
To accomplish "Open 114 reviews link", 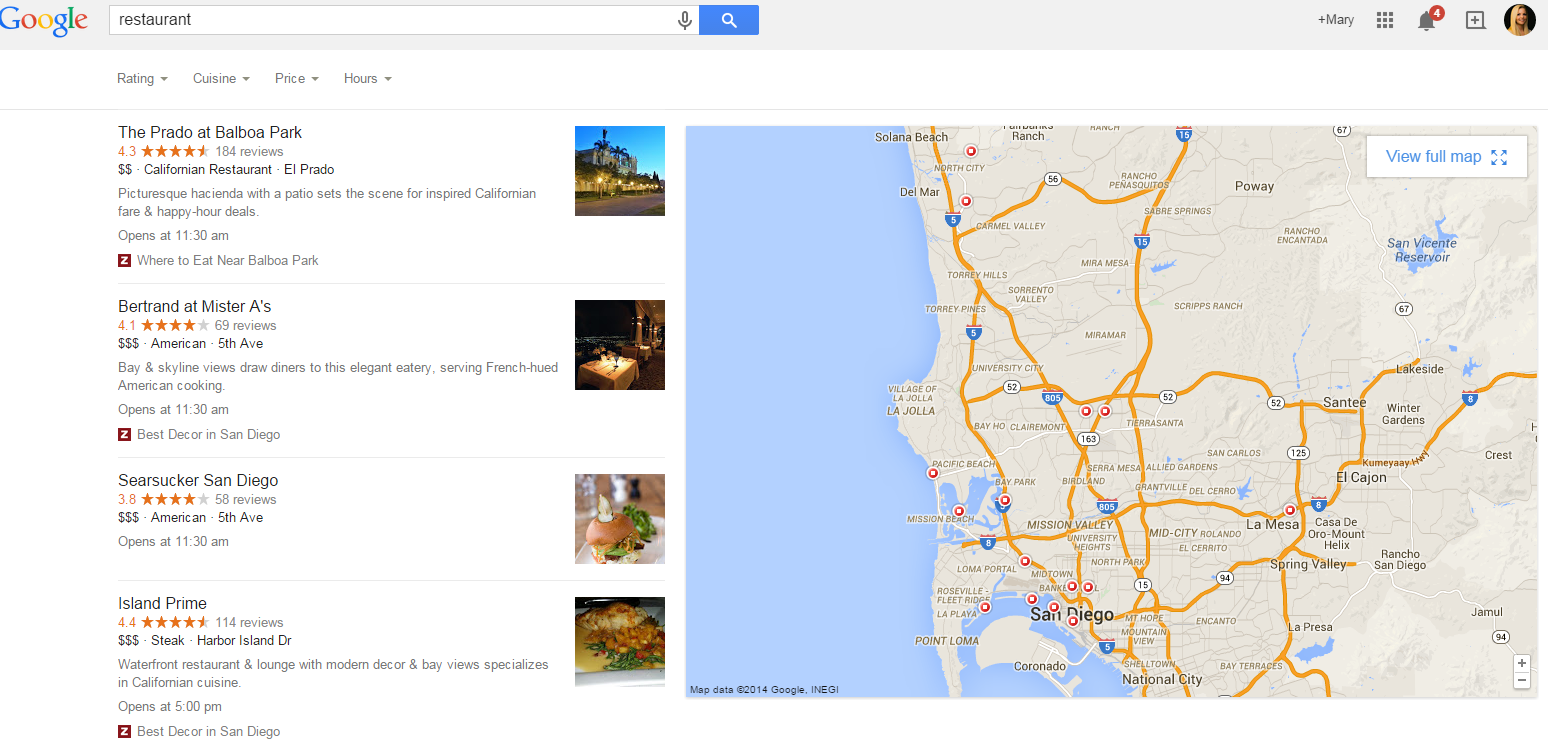I will [250, 622].
